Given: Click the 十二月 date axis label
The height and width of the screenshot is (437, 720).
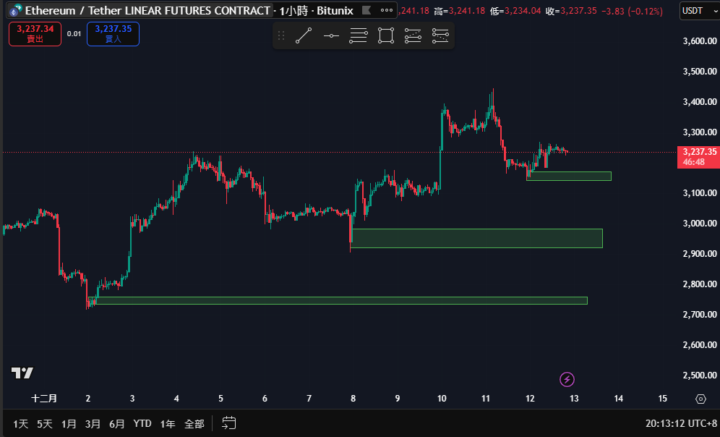Looking at the screenshot, I should point(44,398).
